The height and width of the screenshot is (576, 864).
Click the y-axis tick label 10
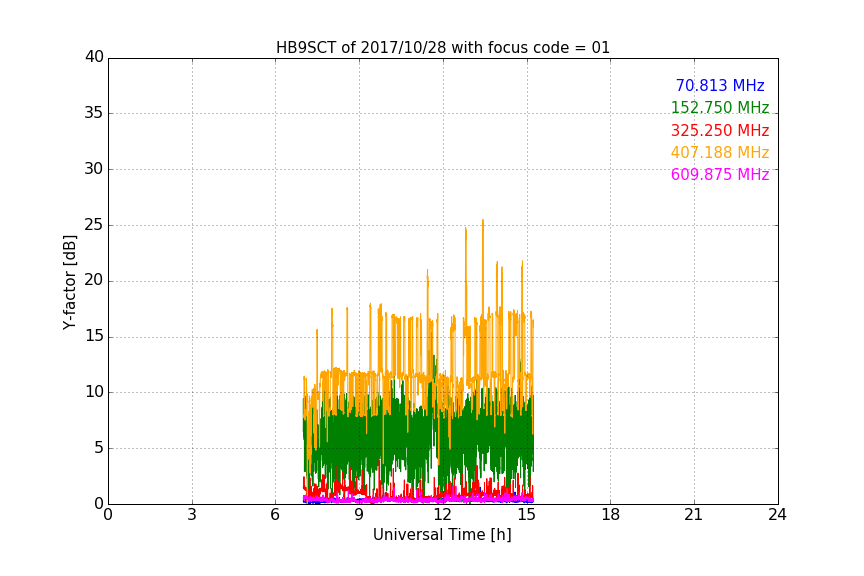pyautogui.click(x=94, y=392)
